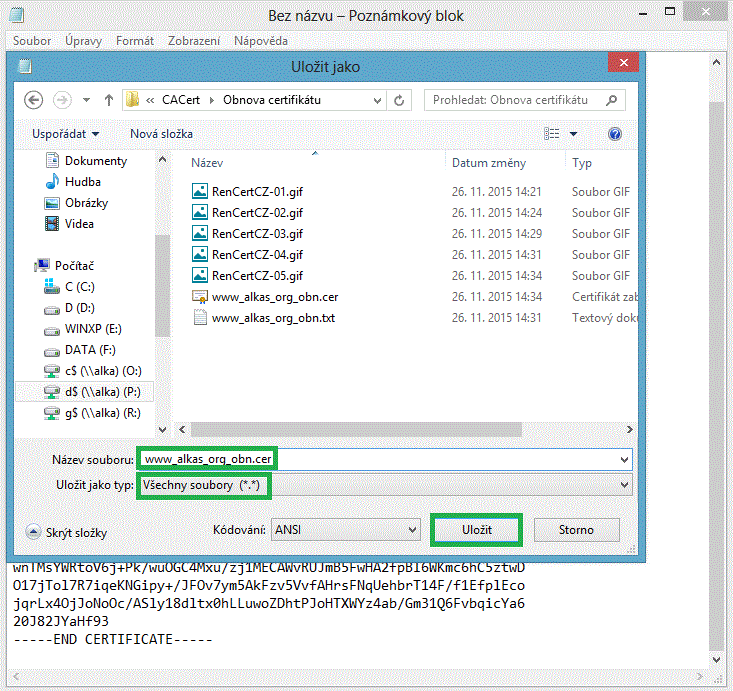Select the Hudba library icon
This screenshot has width=733, height=691.
[52, 182]
